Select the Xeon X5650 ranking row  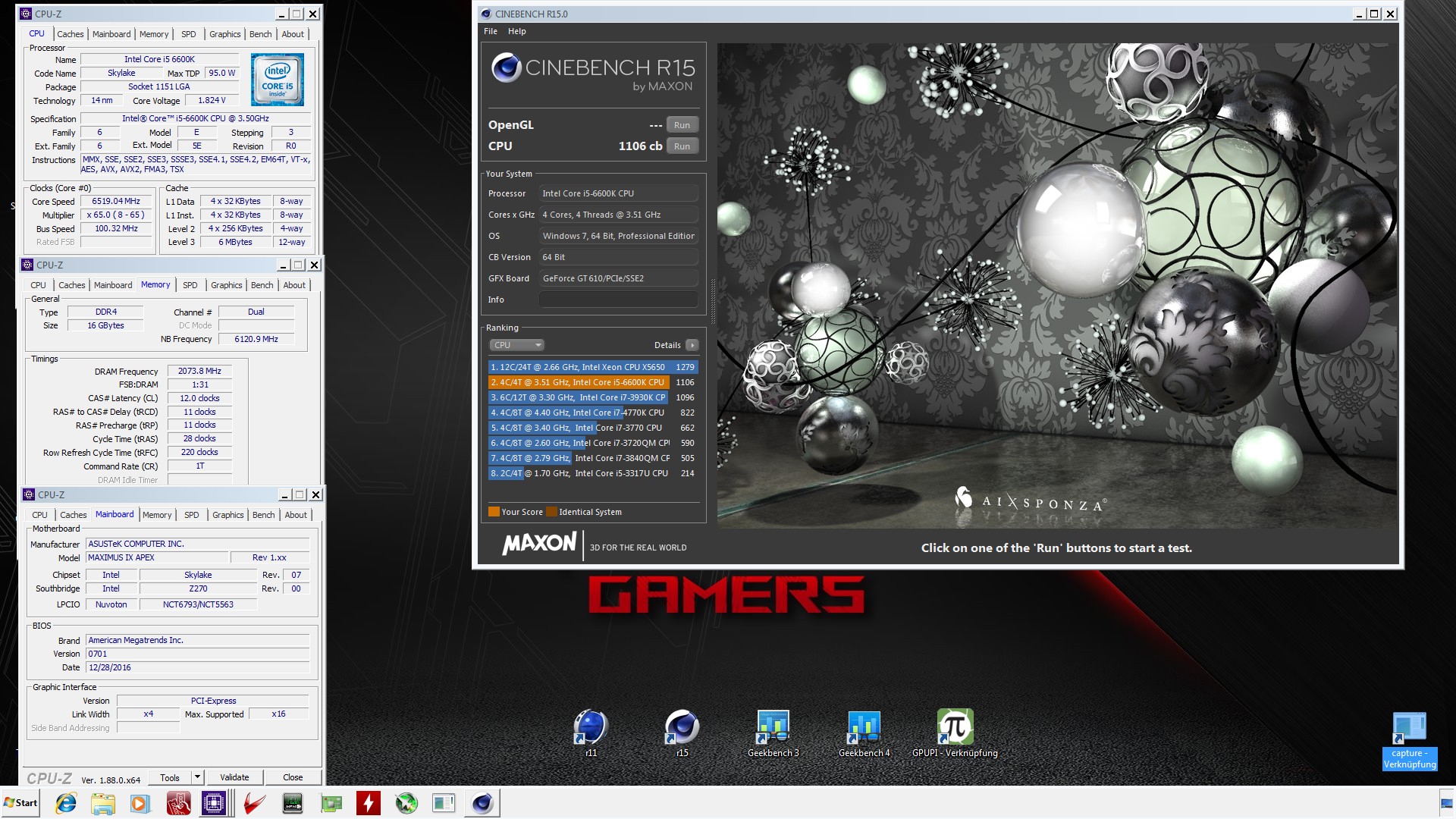pyautogui.click(x=592, y=367)
